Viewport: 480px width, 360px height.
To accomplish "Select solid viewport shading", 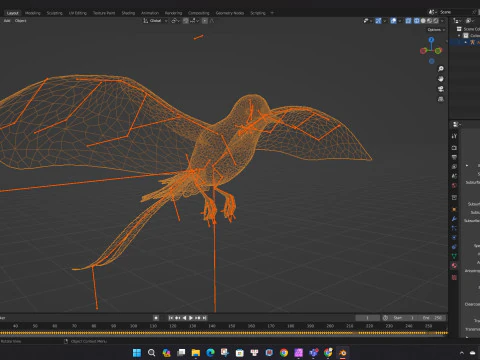I will pos(423,21).
